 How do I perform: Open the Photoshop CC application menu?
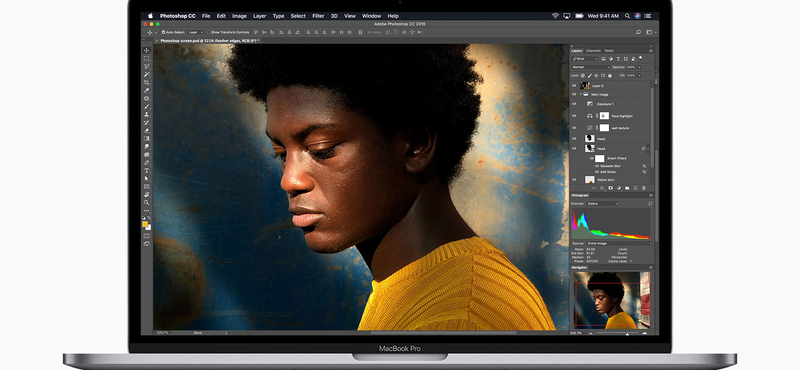pos(178,16)
